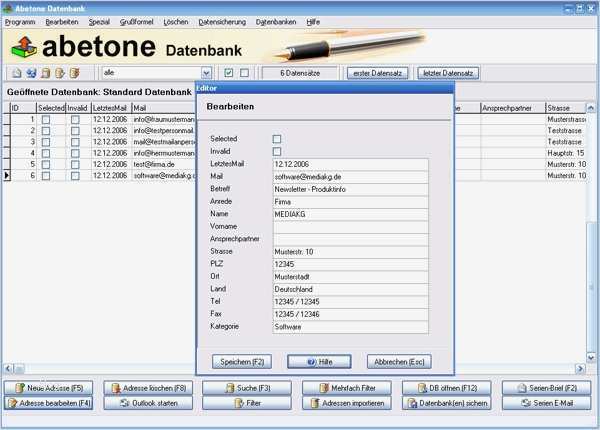Viewport: 600px width, 430px height.
Task: Click the abetone logo icon in the banner
Action: (24, 47)
